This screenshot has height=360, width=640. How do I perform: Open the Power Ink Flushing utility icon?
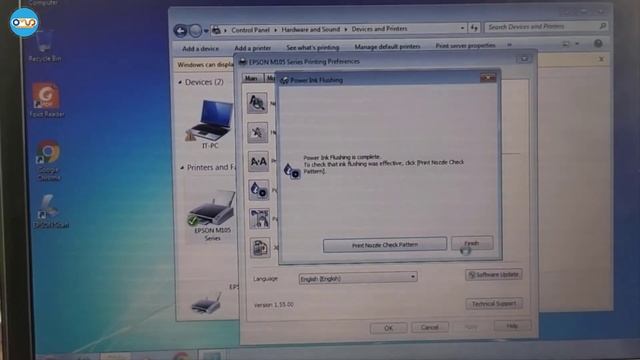coord(259,190)
